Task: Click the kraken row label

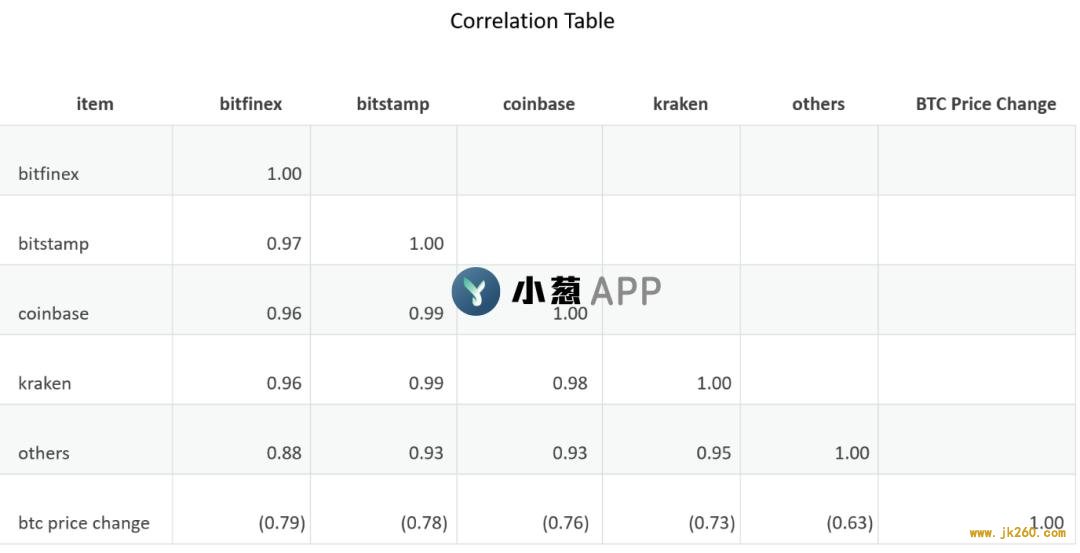Action: tap(44, 383)
